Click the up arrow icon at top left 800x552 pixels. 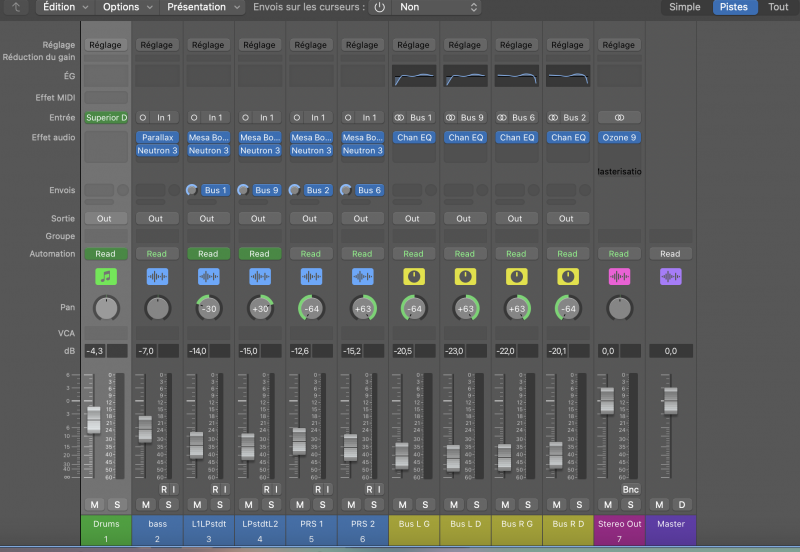coord(16,7)
